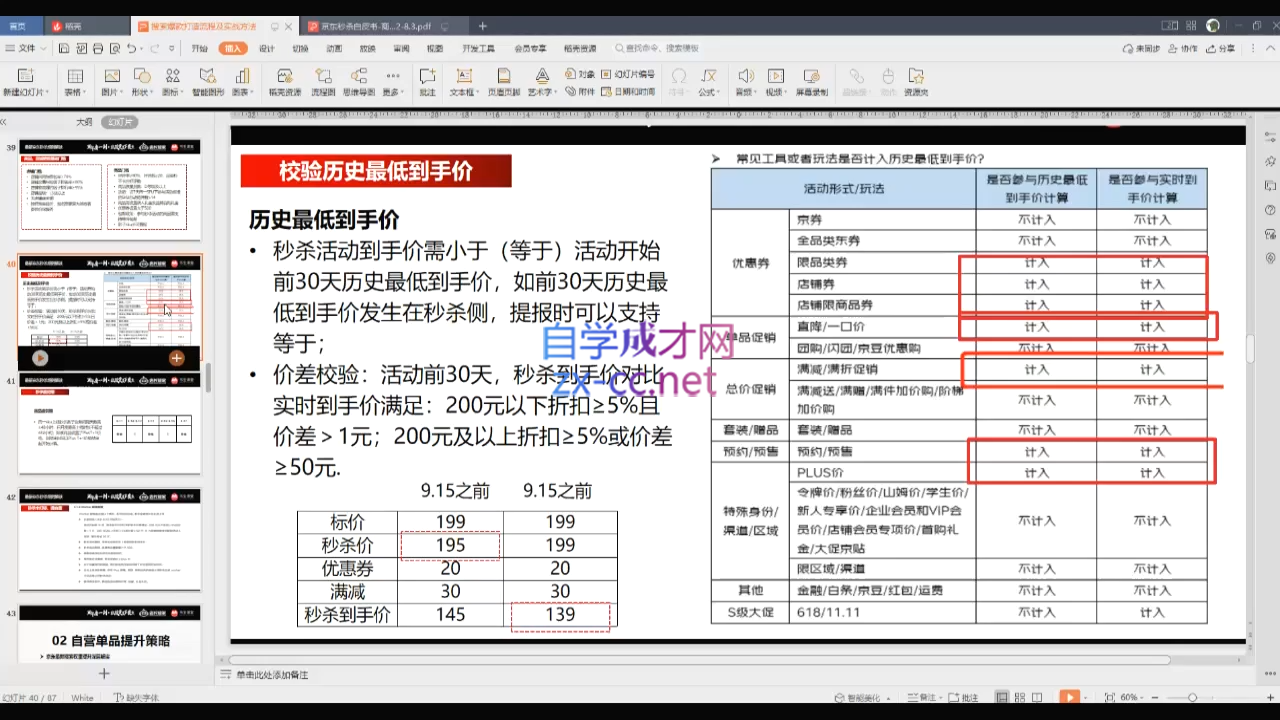Select slide 39 thumbnail
Screen dimensions: 1280x720
coord(110,190)
